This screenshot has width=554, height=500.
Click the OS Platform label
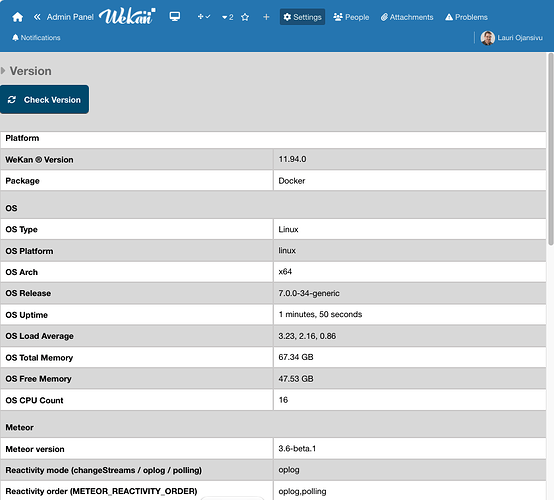pyautogui.click(x=29, y=251)
